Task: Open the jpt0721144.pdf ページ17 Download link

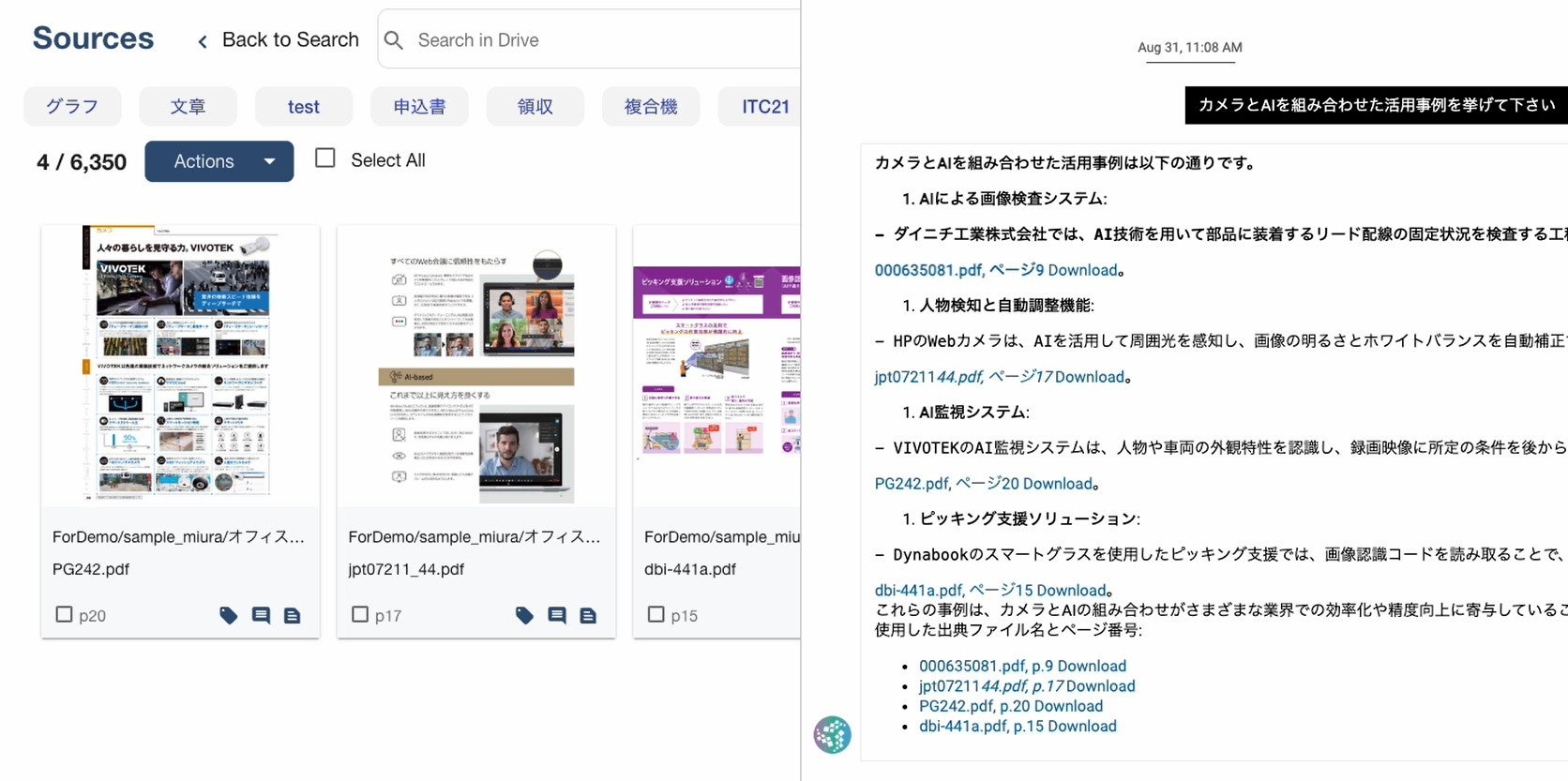Action: point(1000,377)
